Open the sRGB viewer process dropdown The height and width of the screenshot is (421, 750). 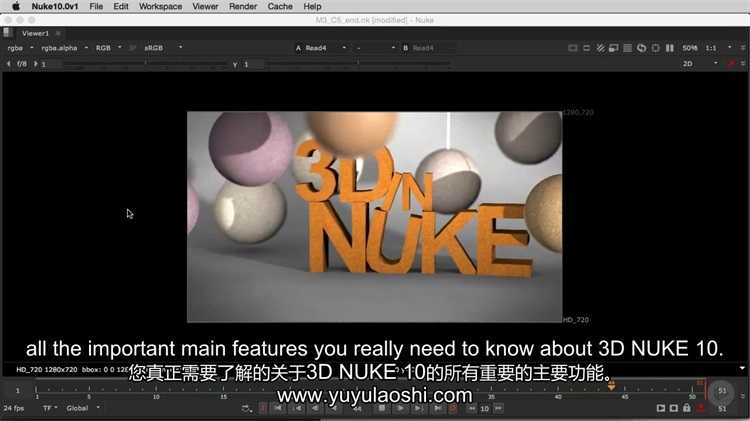click(x=163, y=48)
